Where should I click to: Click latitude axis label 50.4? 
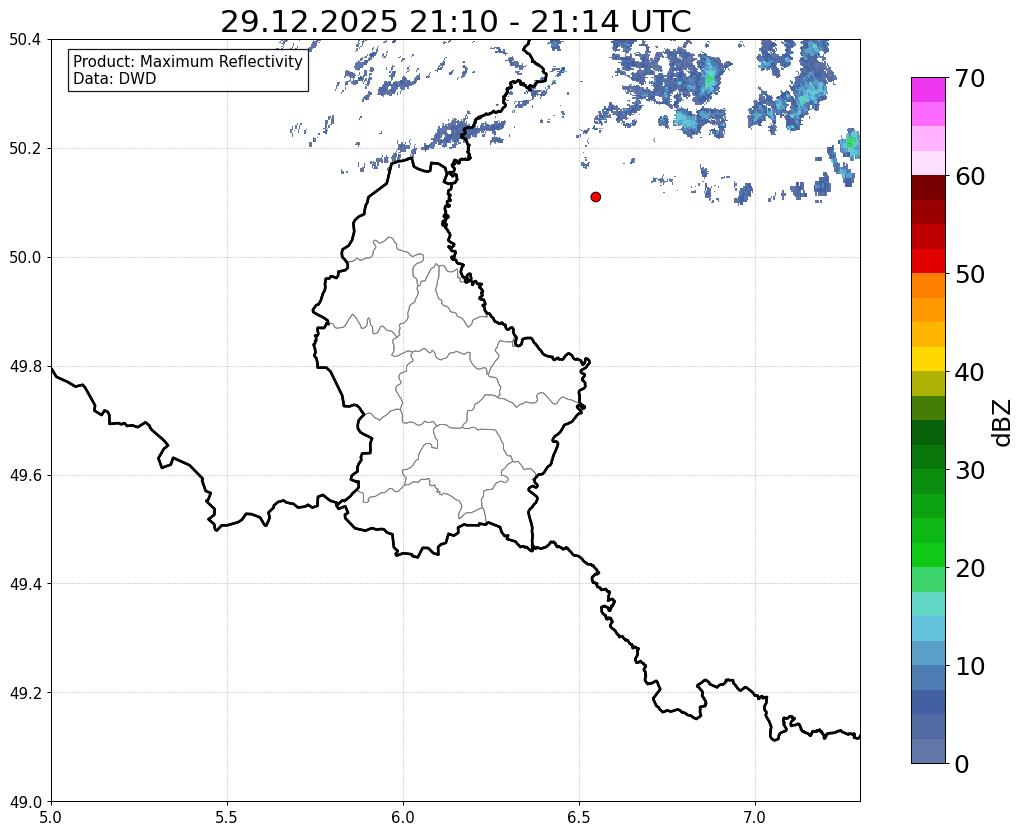click(x=25, y=40)
